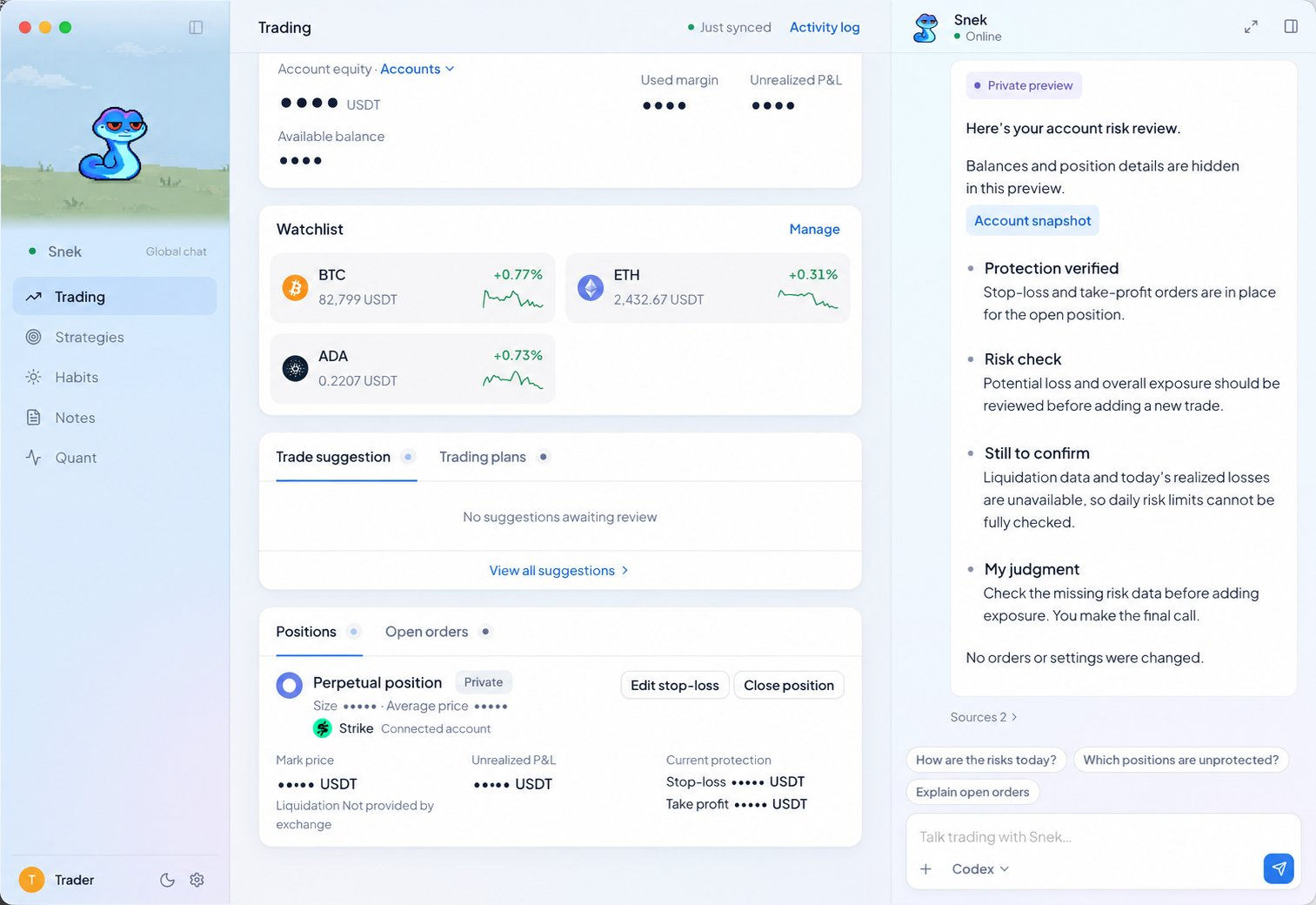Viewport: 1316px width, 905px height.
Task: Click the pixel Snek mascot image
Action: coord(112,144)
